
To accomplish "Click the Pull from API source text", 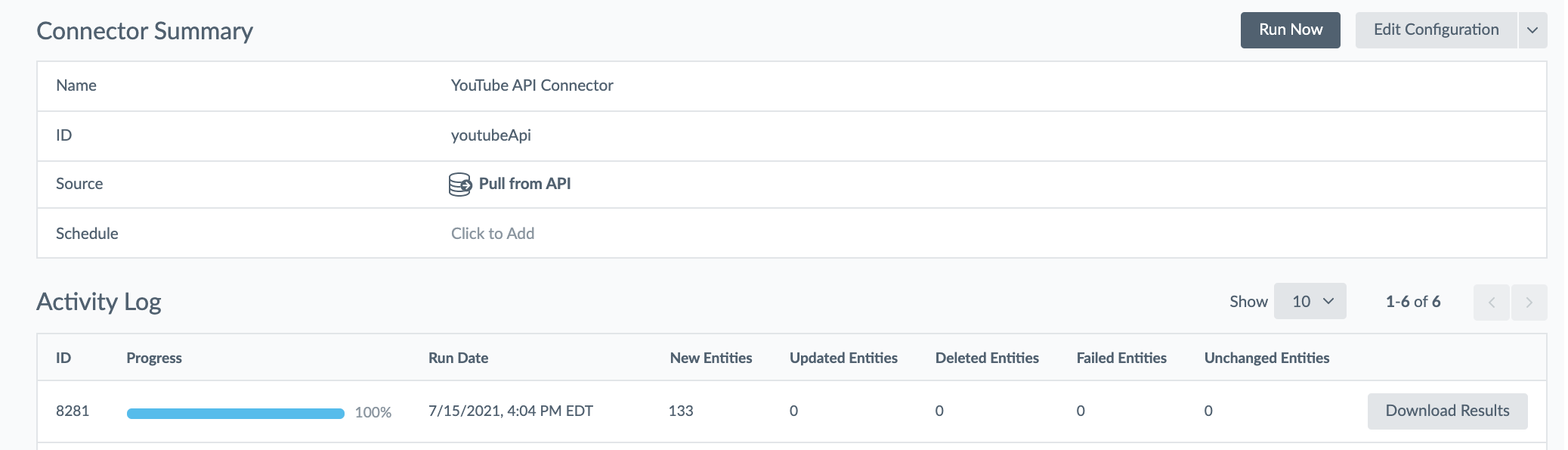I will (x=524, y=184).
